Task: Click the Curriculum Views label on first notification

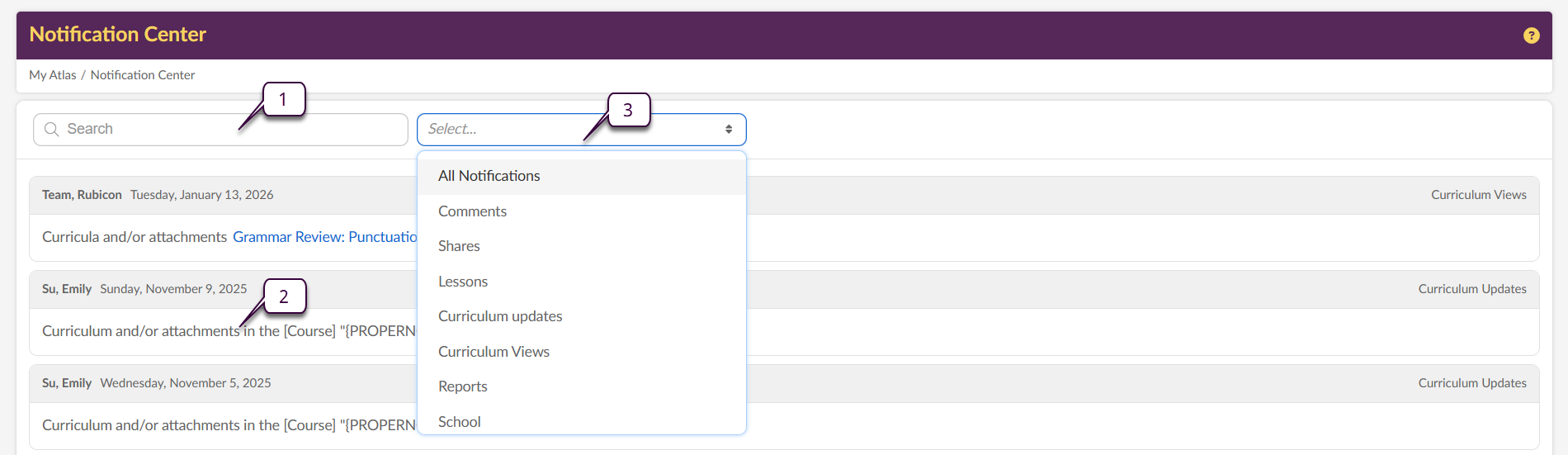Action: (1478, 195)
